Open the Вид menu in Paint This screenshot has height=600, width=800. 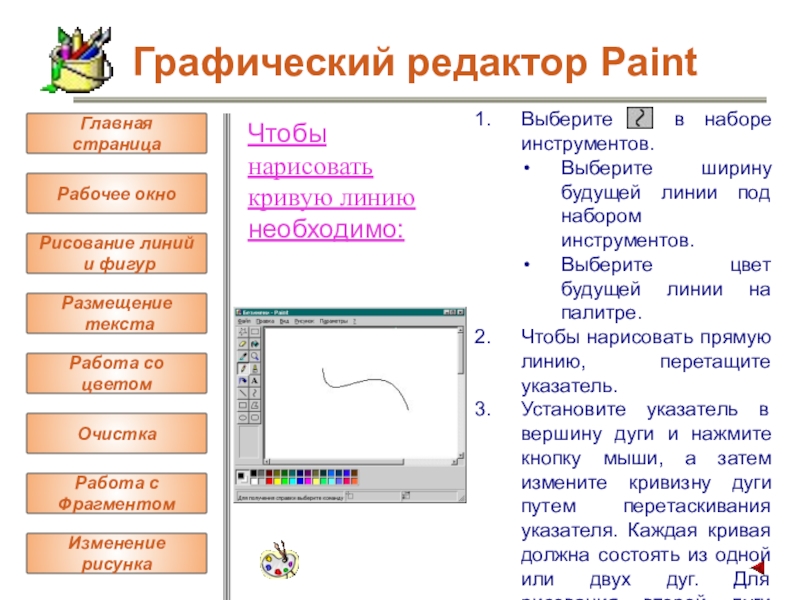point(284,321)
